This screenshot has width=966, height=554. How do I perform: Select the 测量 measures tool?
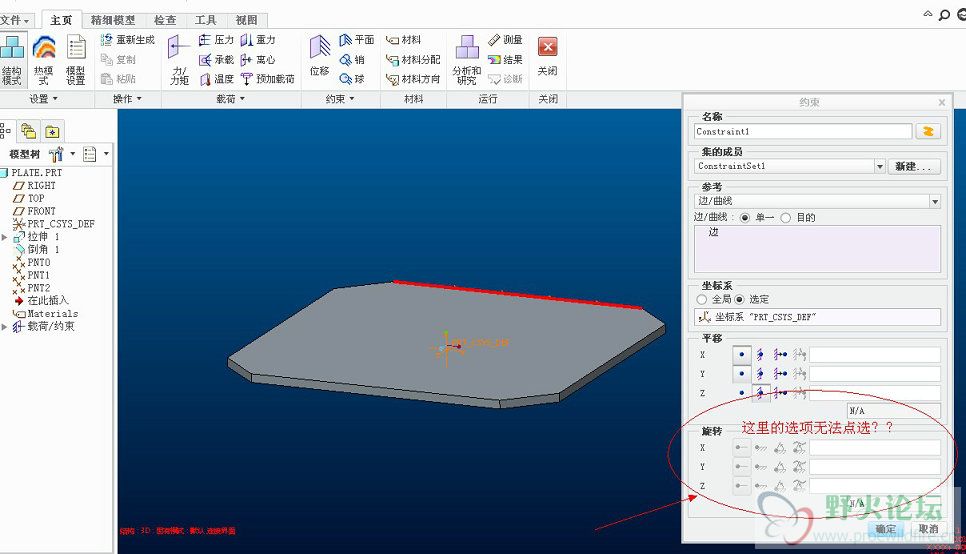(x=505, y=40)
